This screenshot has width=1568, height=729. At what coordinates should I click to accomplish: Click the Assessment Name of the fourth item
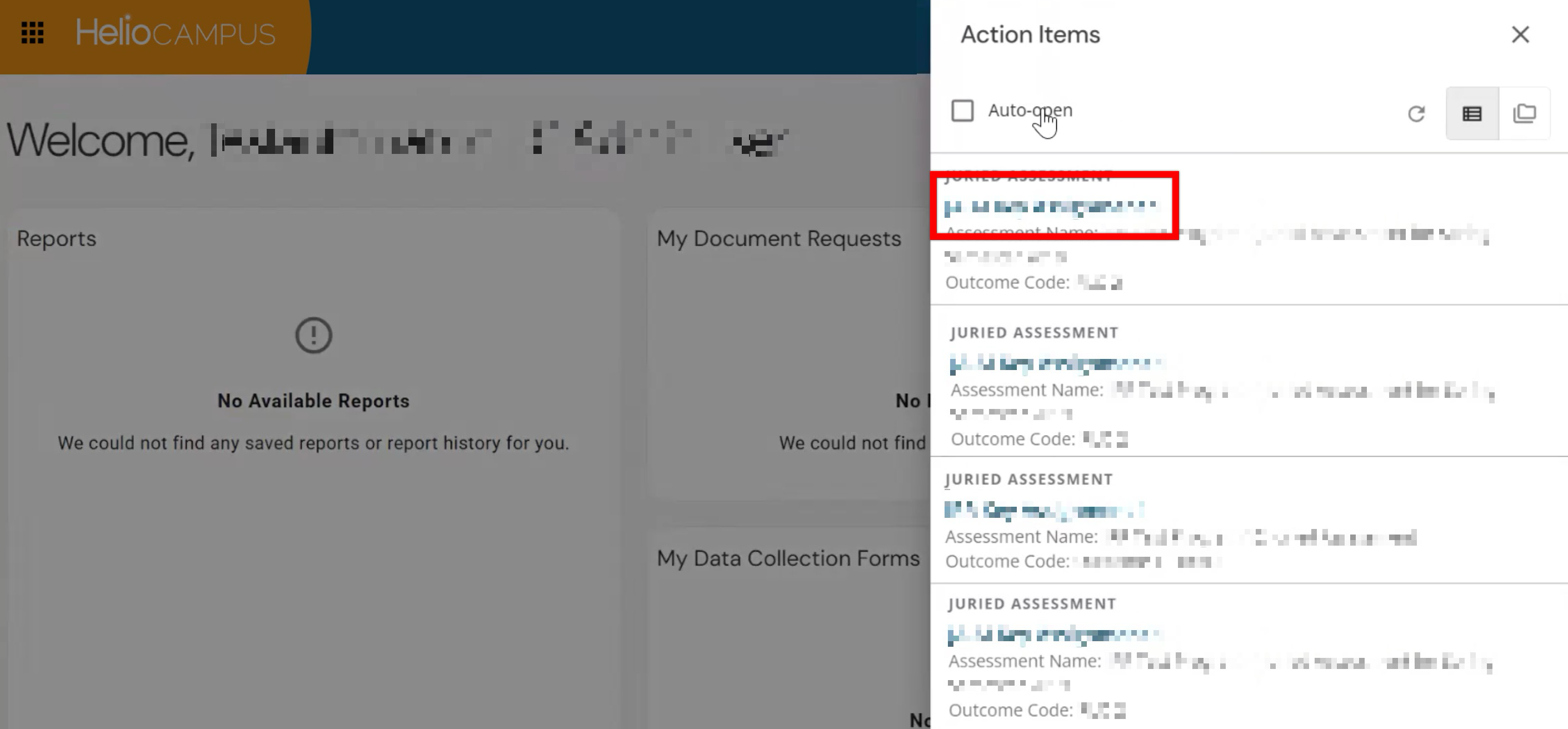1220,672
